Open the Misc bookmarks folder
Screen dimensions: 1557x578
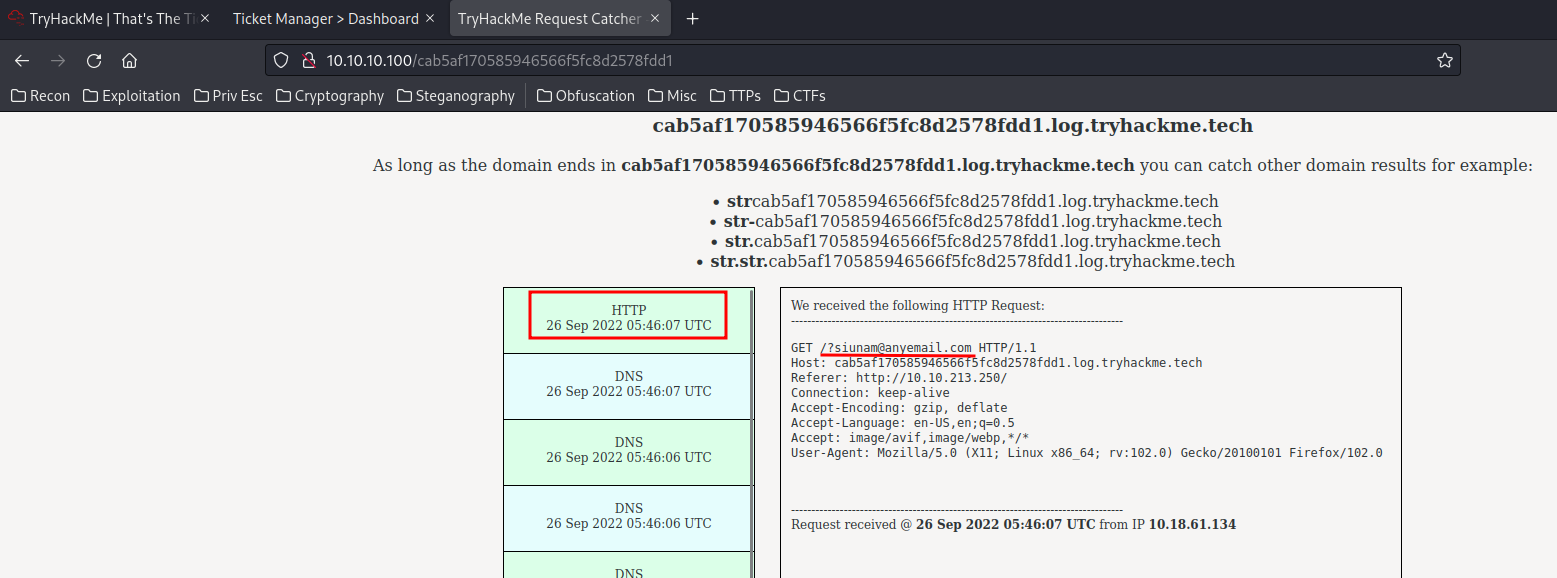coord(673,96)
